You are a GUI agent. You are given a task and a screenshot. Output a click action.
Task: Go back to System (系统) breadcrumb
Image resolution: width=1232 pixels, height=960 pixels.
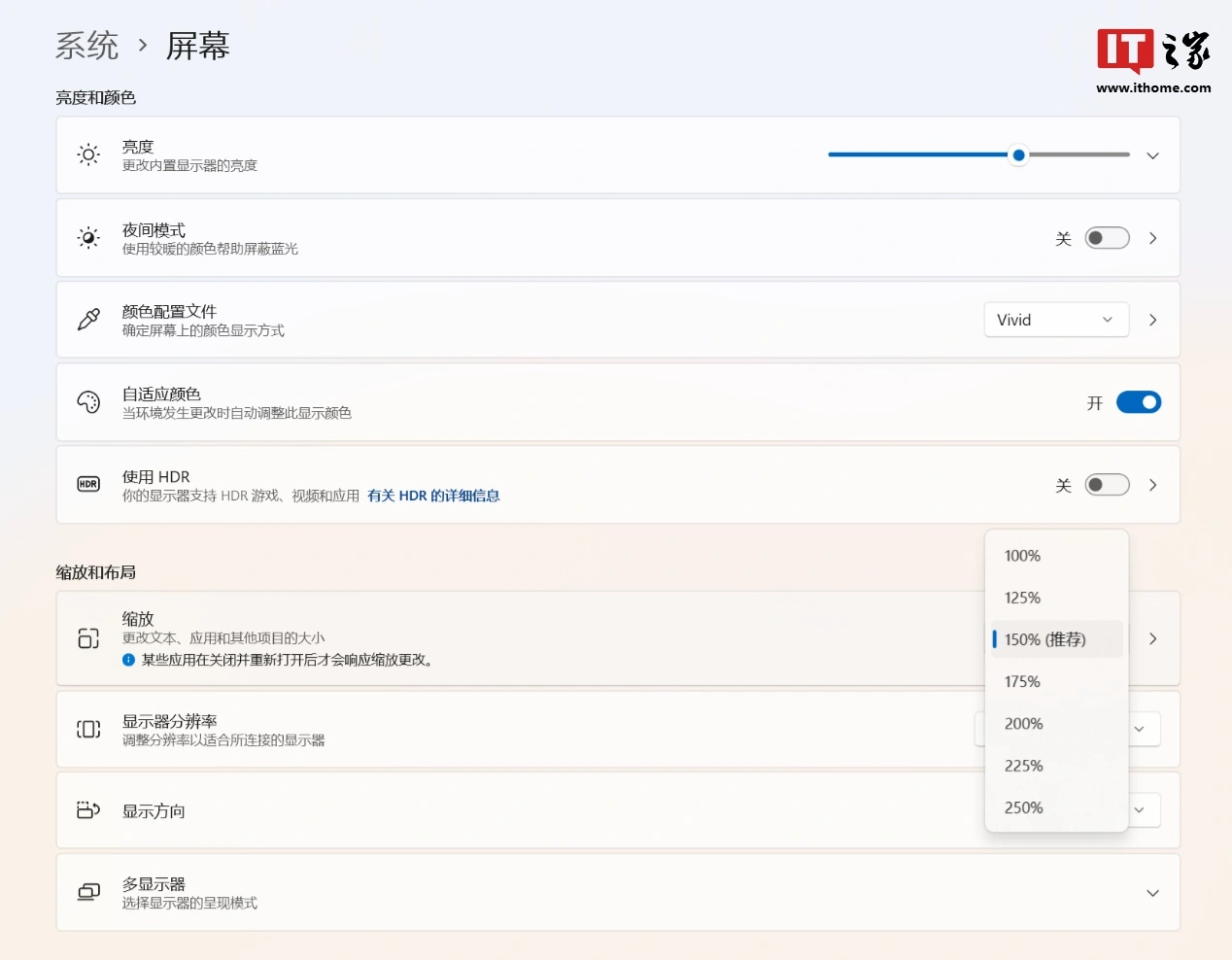click(x=86, y=46)
